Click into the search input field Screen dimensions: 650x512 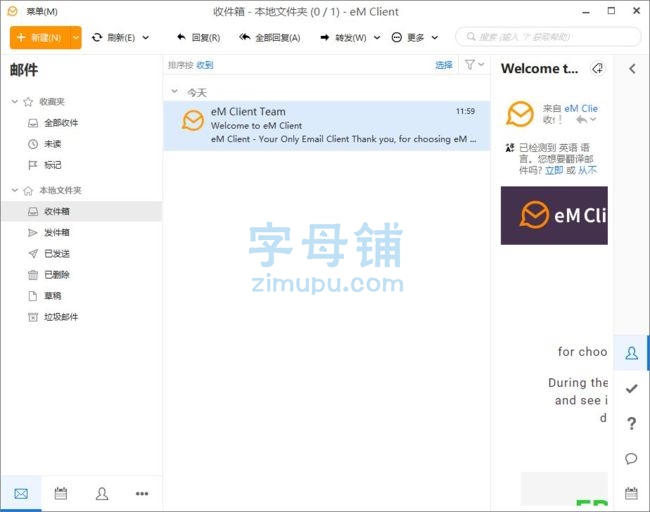tap(548, 37)
